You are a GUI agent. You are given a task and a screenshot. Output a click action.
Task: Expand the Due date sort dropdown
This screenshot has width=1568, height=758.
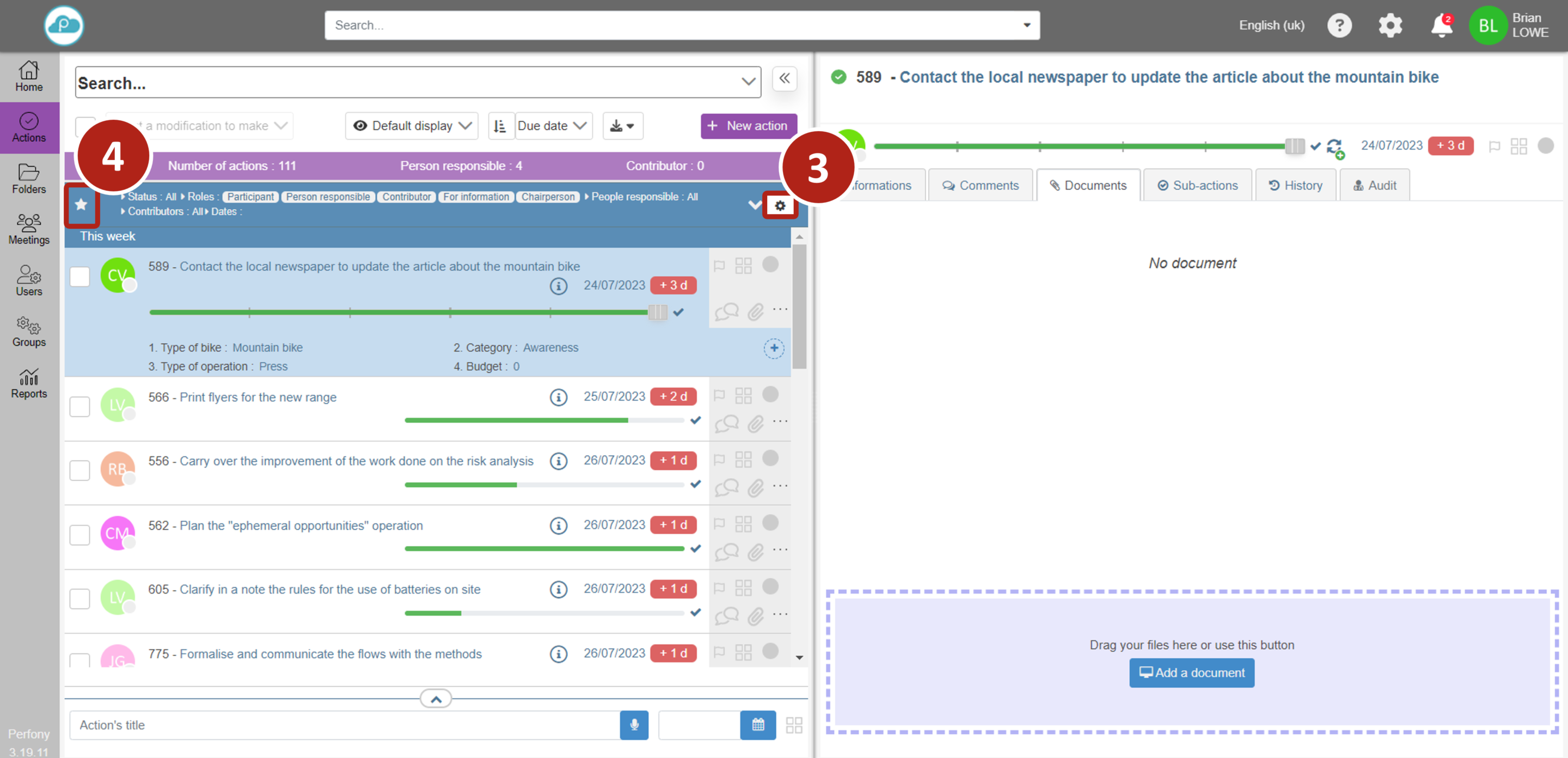click(x=553, y=126)
